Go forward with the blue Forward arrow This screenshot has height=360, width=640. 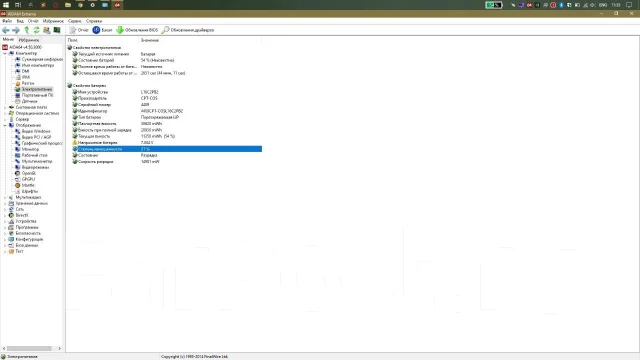pos(16,30)
